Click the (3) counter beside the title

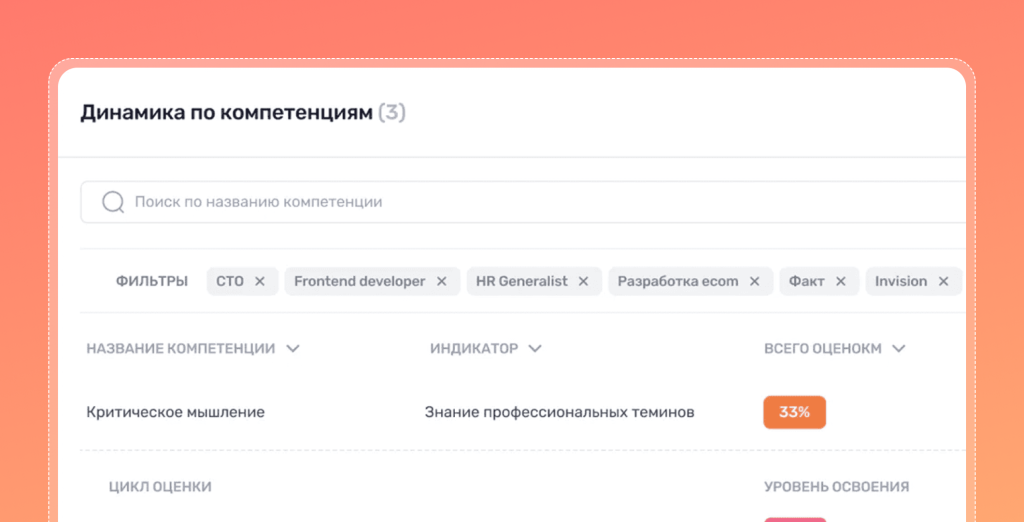tap(392, 113)
